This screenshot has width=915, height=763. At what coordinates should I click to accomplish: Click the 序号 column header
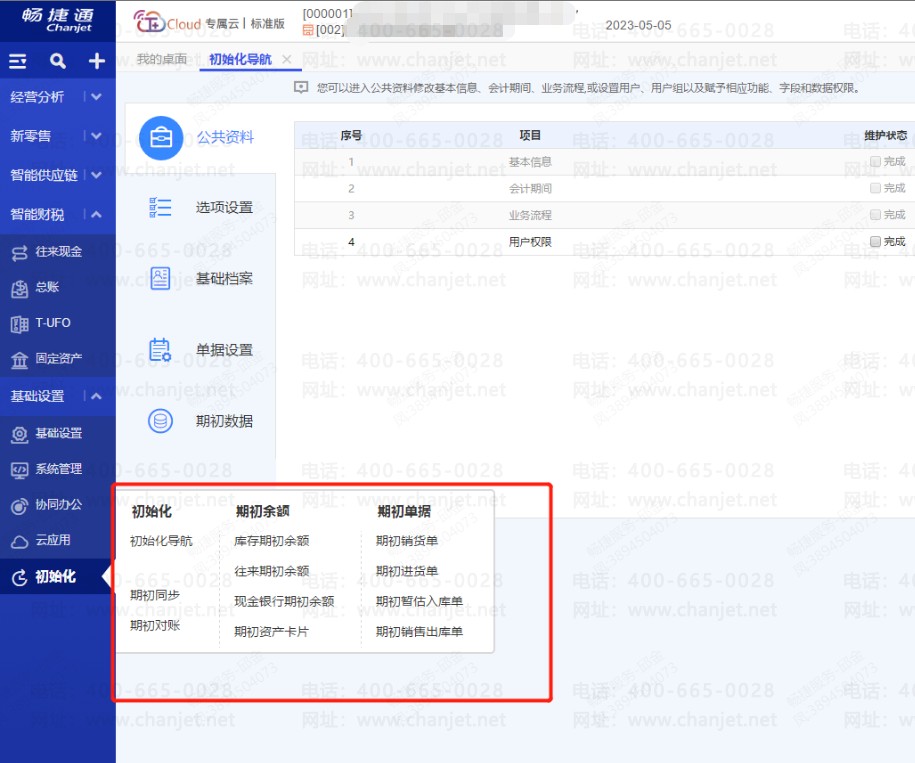(351, 135)
